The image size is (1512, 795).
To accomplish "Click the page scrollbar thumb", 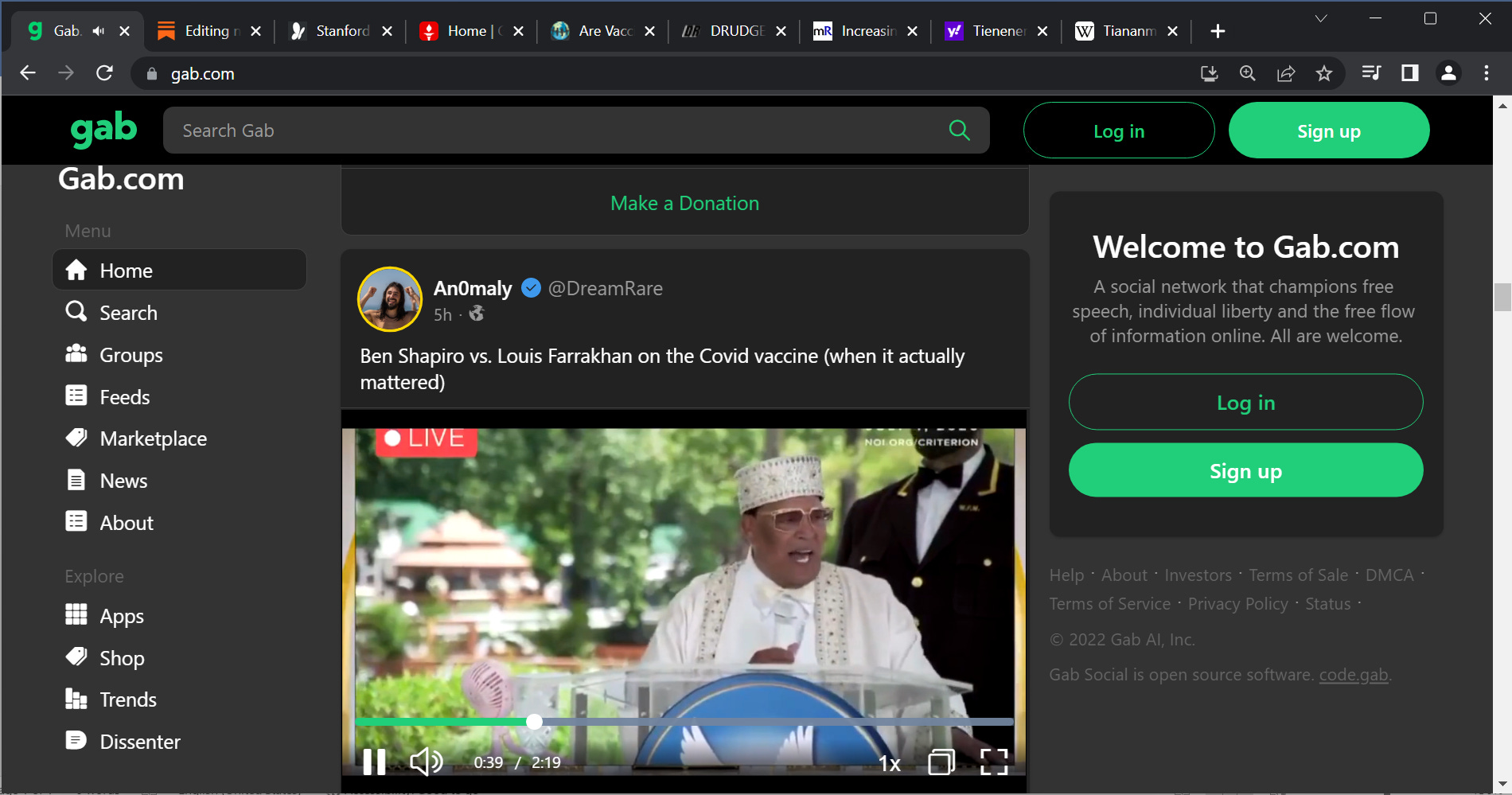I will pos(1502,297).
